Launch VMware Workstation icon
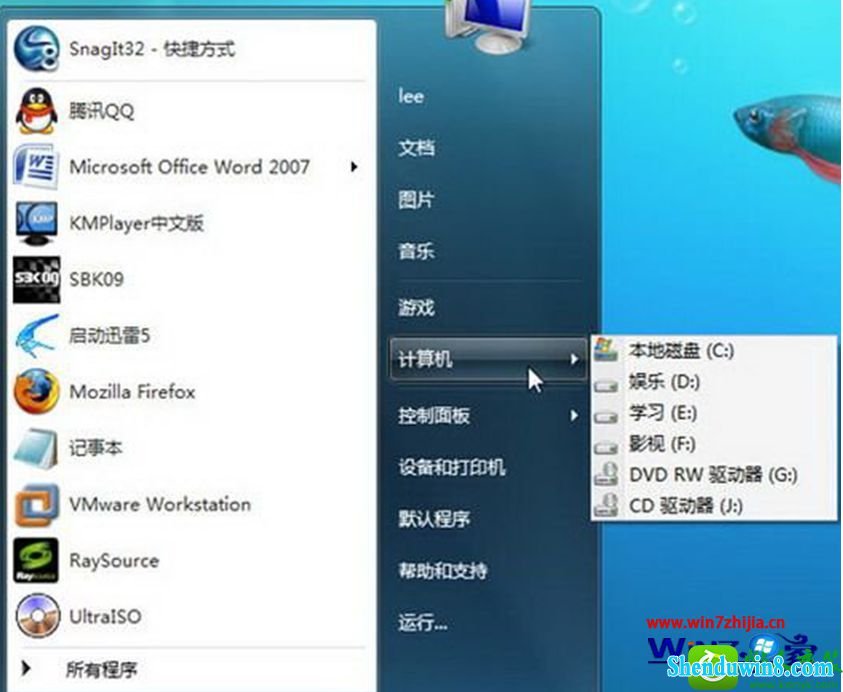This screenshot has width=843, height=692. 37,504
